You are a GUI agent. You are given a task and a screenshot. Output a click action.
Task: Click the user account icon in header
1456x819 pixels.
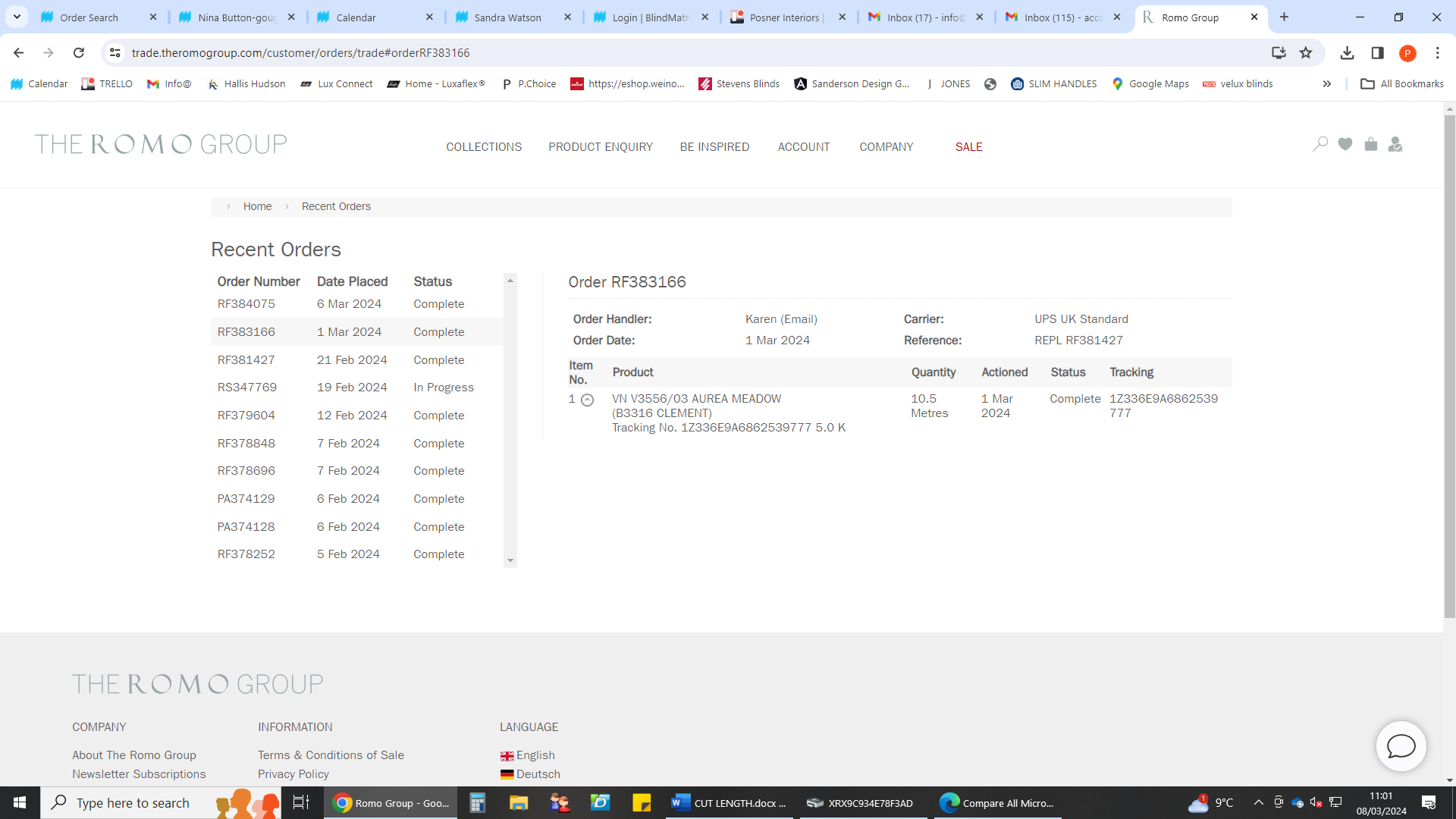(x=1395, y=144)
